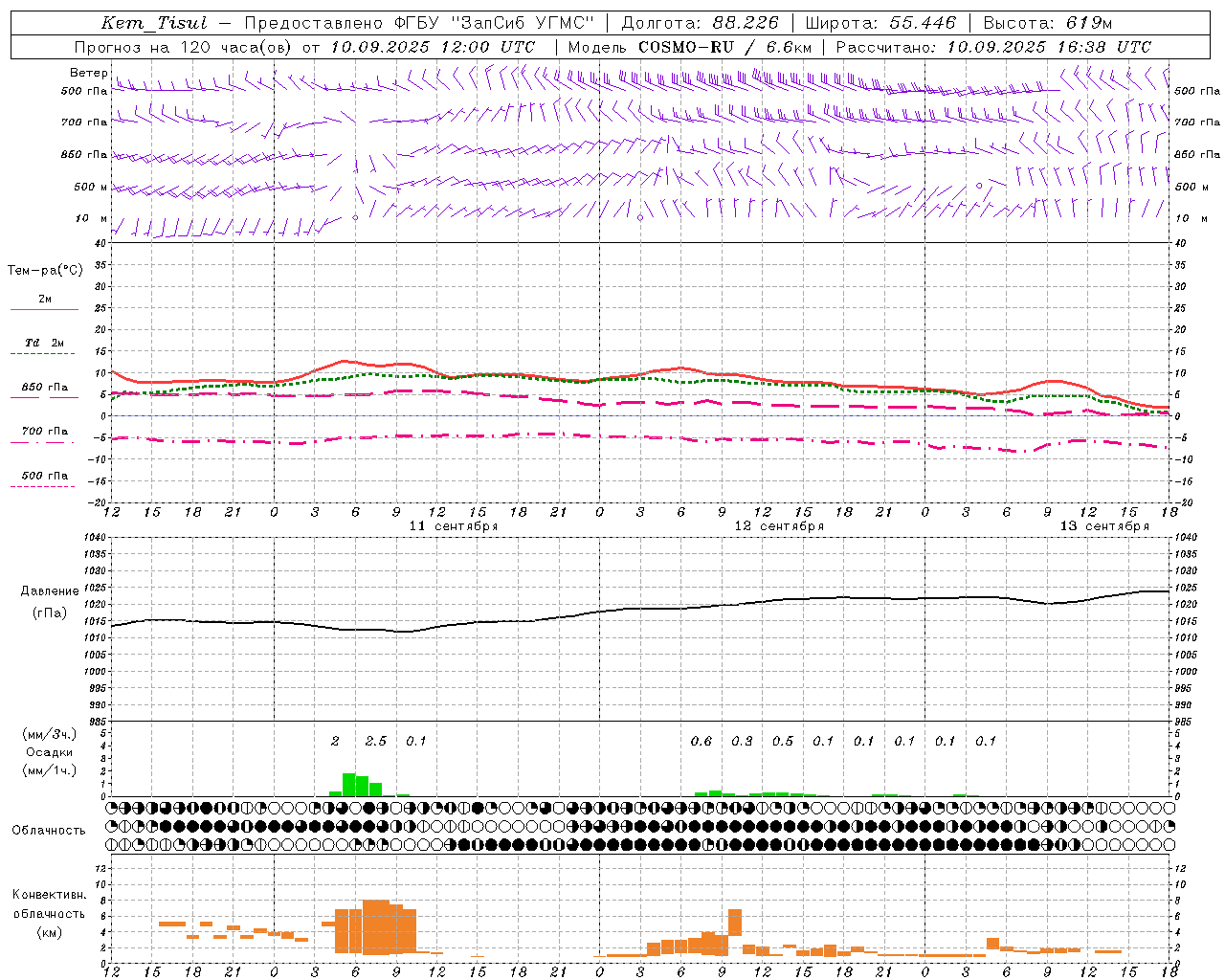
Task: Click the start time 10.09.2025 12:00 UTC
Action: 433,47
